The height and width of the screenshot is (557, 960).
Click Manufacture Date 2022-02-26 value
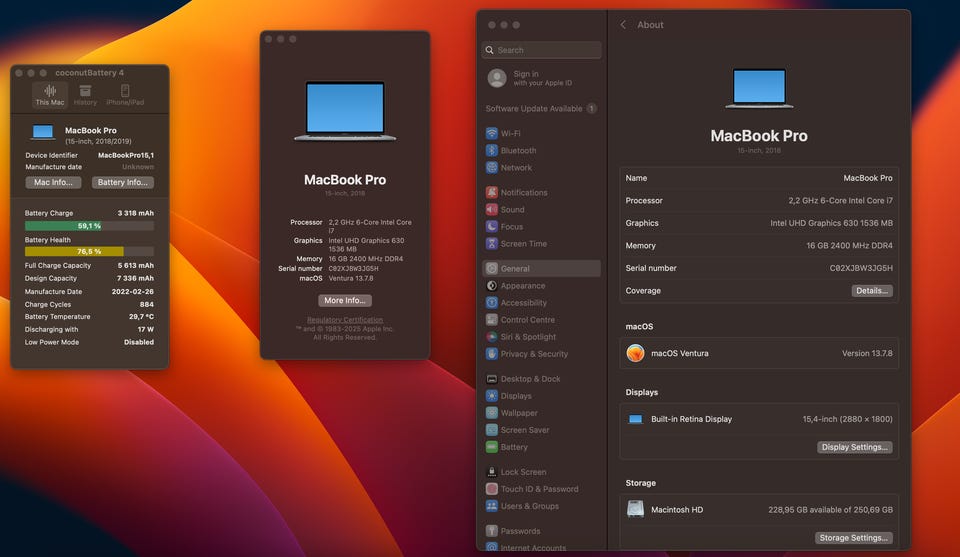click(x=132, y=292)
